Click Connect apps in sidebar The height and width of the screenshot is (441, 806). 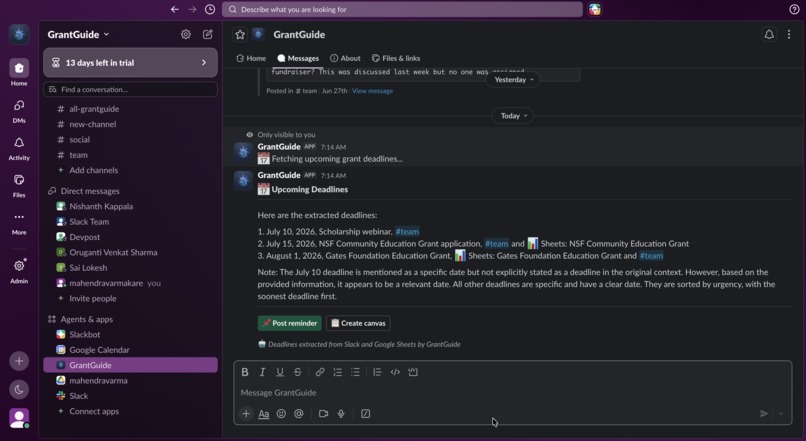pyautogui.click(x=94, y=411)
